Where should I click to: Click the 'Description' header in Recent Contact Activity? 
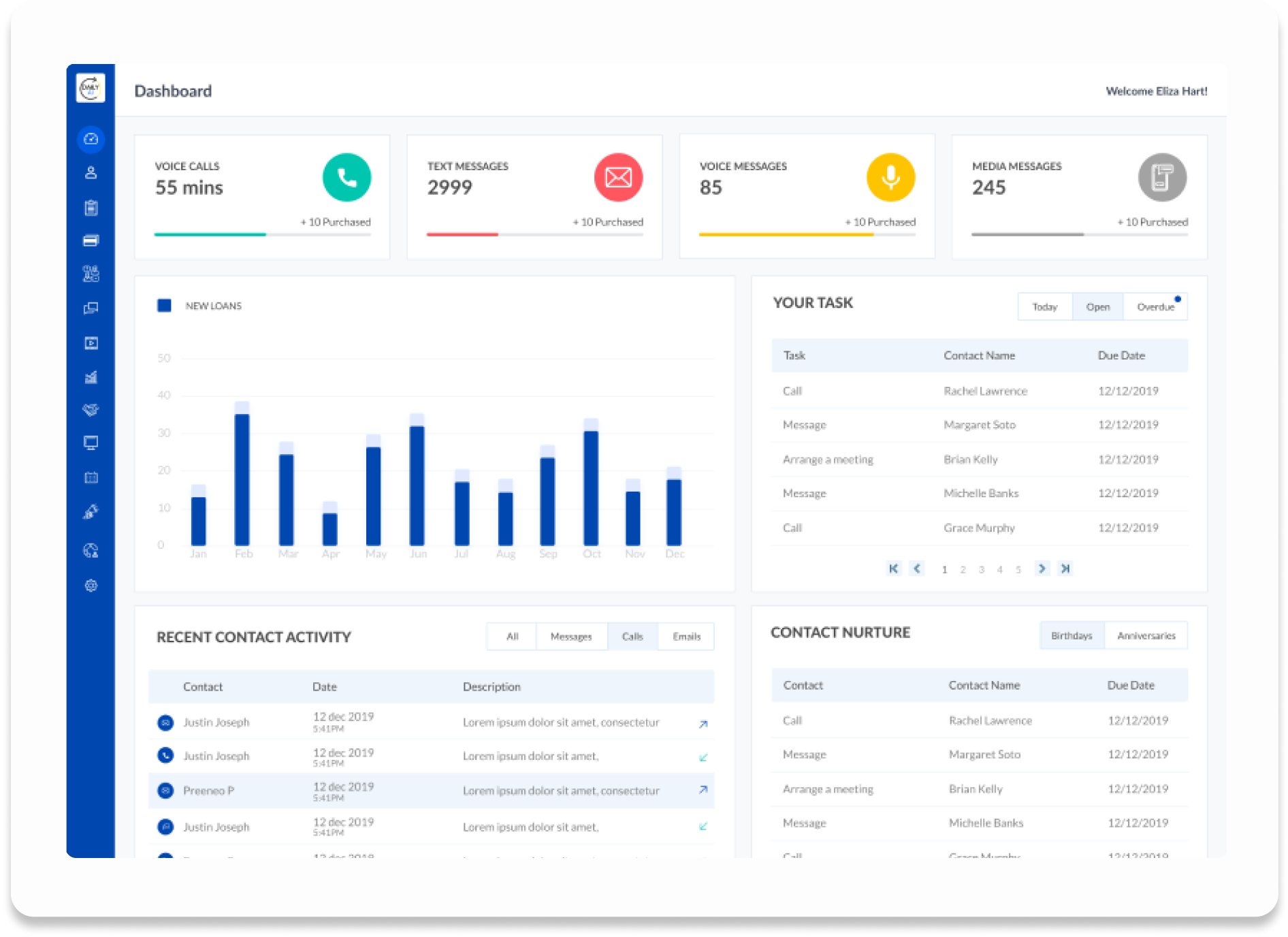tap(492, 687)
